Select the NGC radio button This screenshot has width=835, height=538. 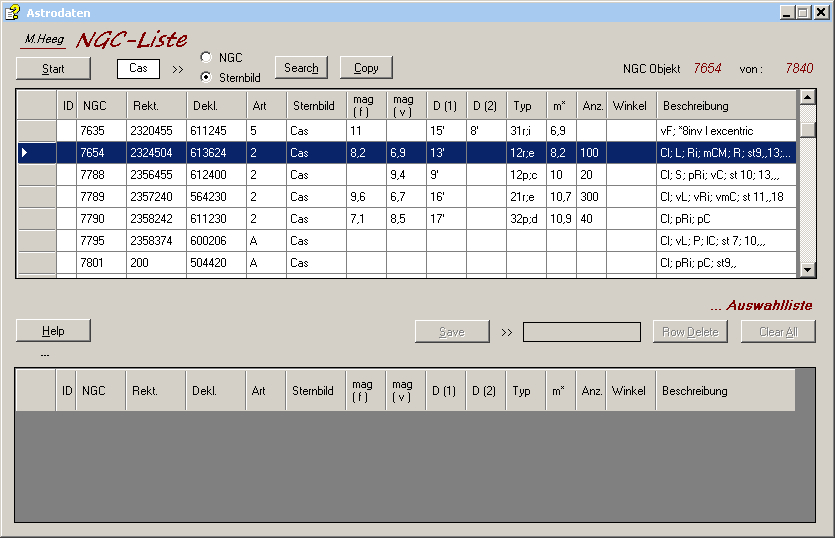click(x=206, y=57)
